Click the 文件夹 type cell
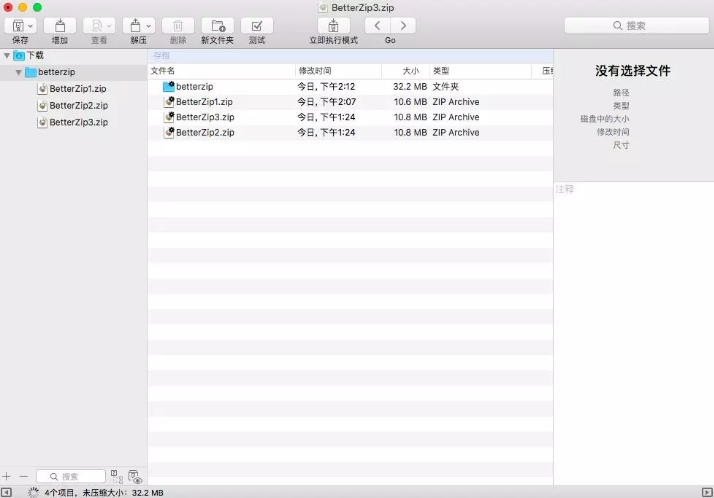Screen dimensions: 714x498 pos(445,86)
